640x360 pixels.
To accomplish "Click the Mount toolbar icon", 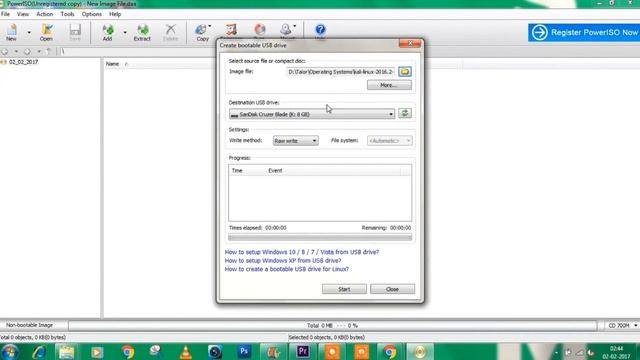I will (x=286, y=31).
